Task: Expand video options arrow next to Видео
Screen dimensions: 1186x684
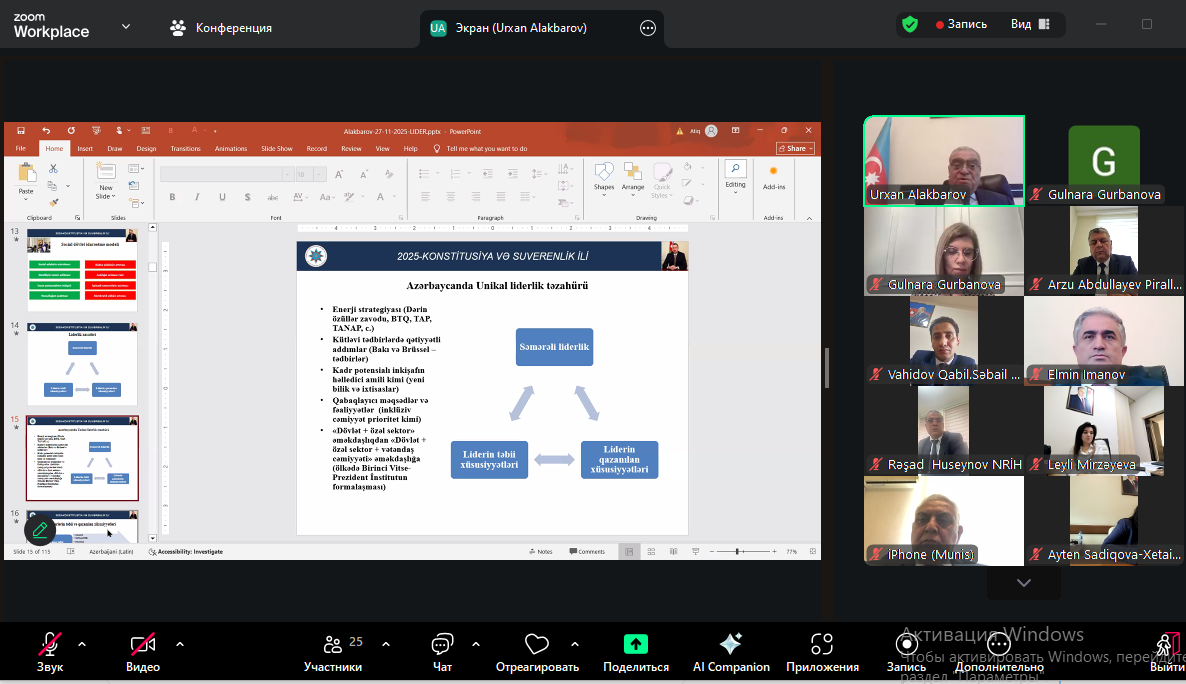Action: coord(180,644)
